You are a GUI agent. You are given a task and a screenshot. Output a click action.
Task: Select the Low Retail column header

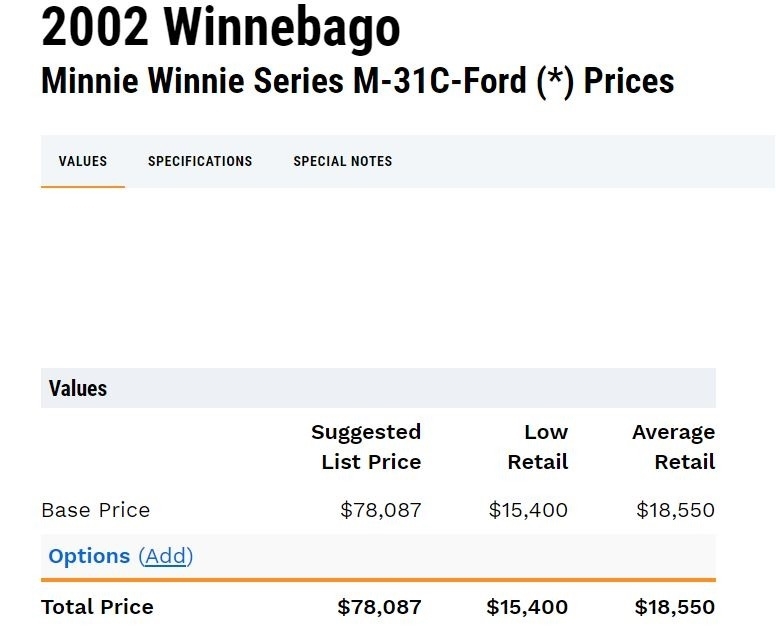pos(538,447)
